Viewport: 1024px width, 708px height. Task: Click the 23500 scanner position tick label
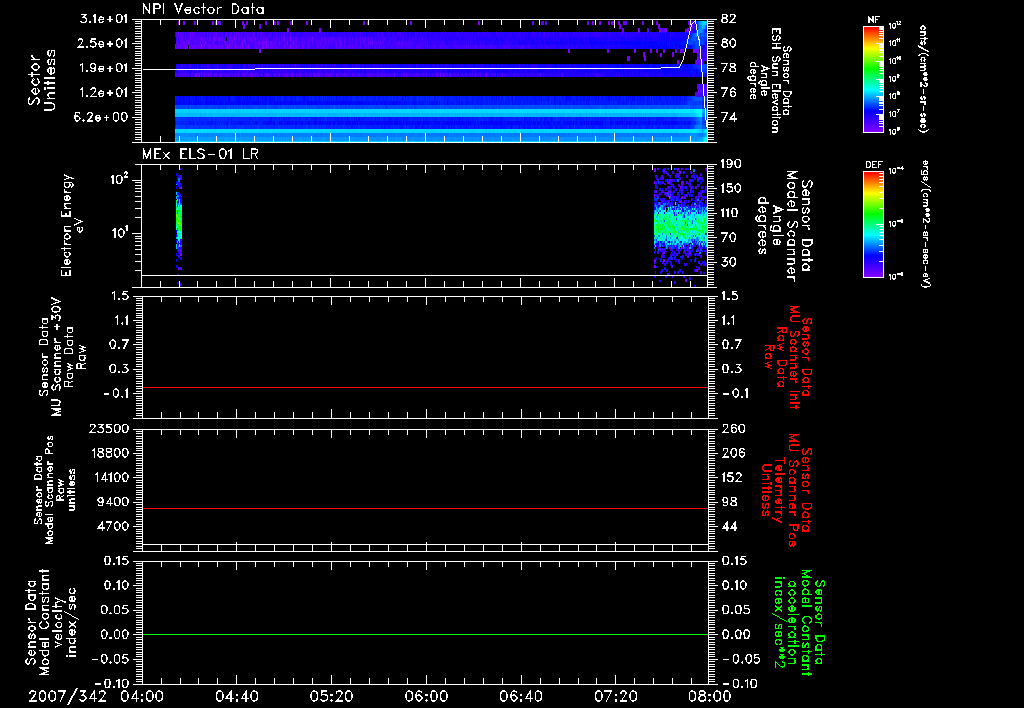click(x=110, y=428)
